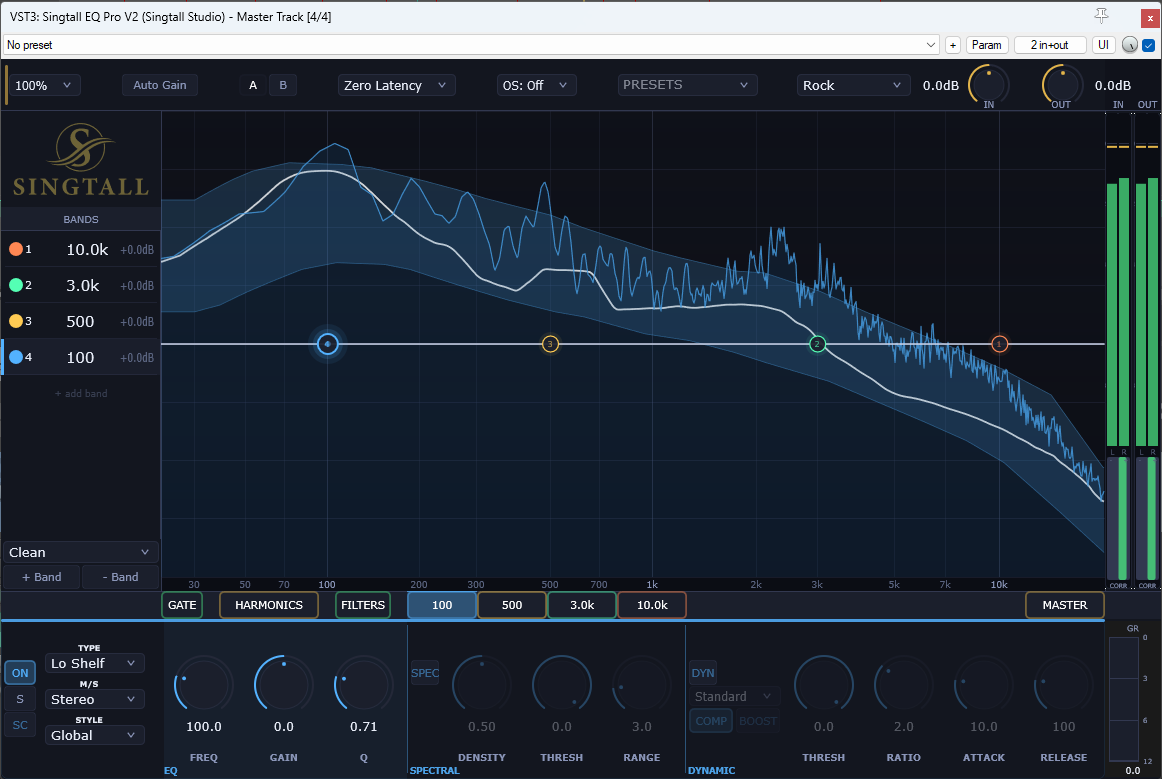
Task: Open the Clean mode dropdown
Action: tap(80, 552)
